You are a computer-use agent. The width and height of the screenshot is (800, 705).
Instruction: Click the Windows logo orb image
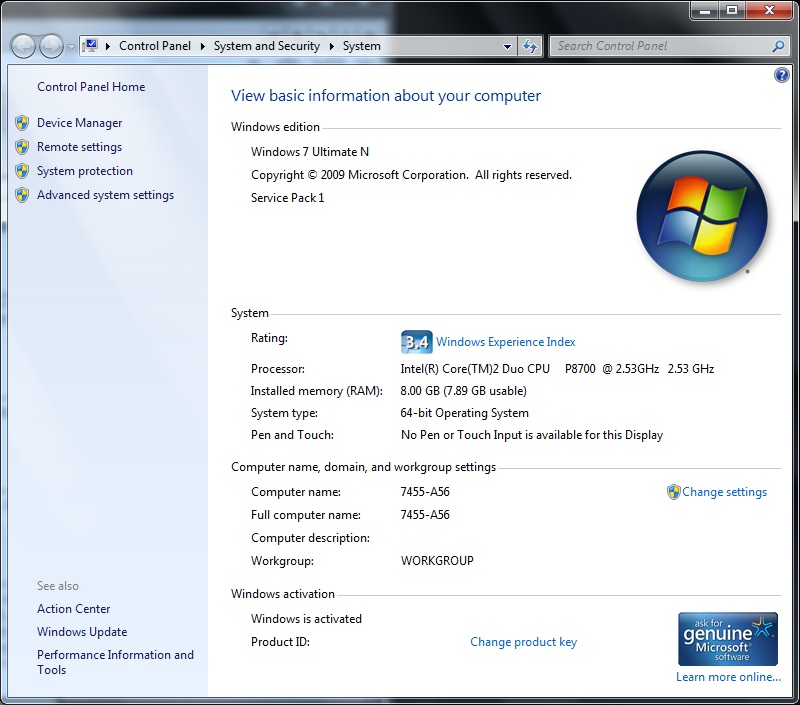pyautogui.click(x=702, y=216)
